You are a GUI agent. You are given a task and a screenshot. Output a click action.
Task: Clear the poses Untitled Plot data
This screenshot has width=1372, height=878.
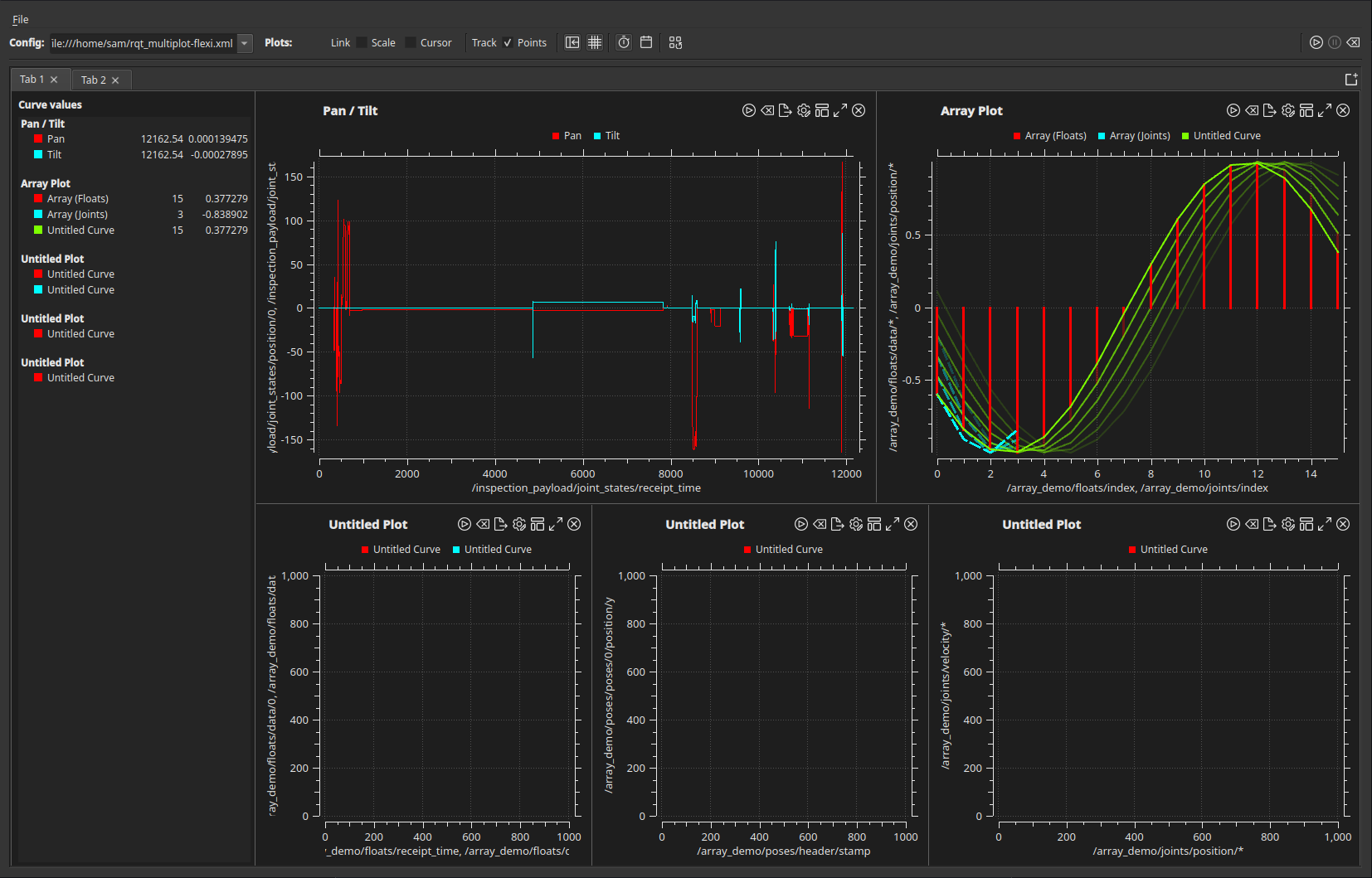tap(820, 524)
